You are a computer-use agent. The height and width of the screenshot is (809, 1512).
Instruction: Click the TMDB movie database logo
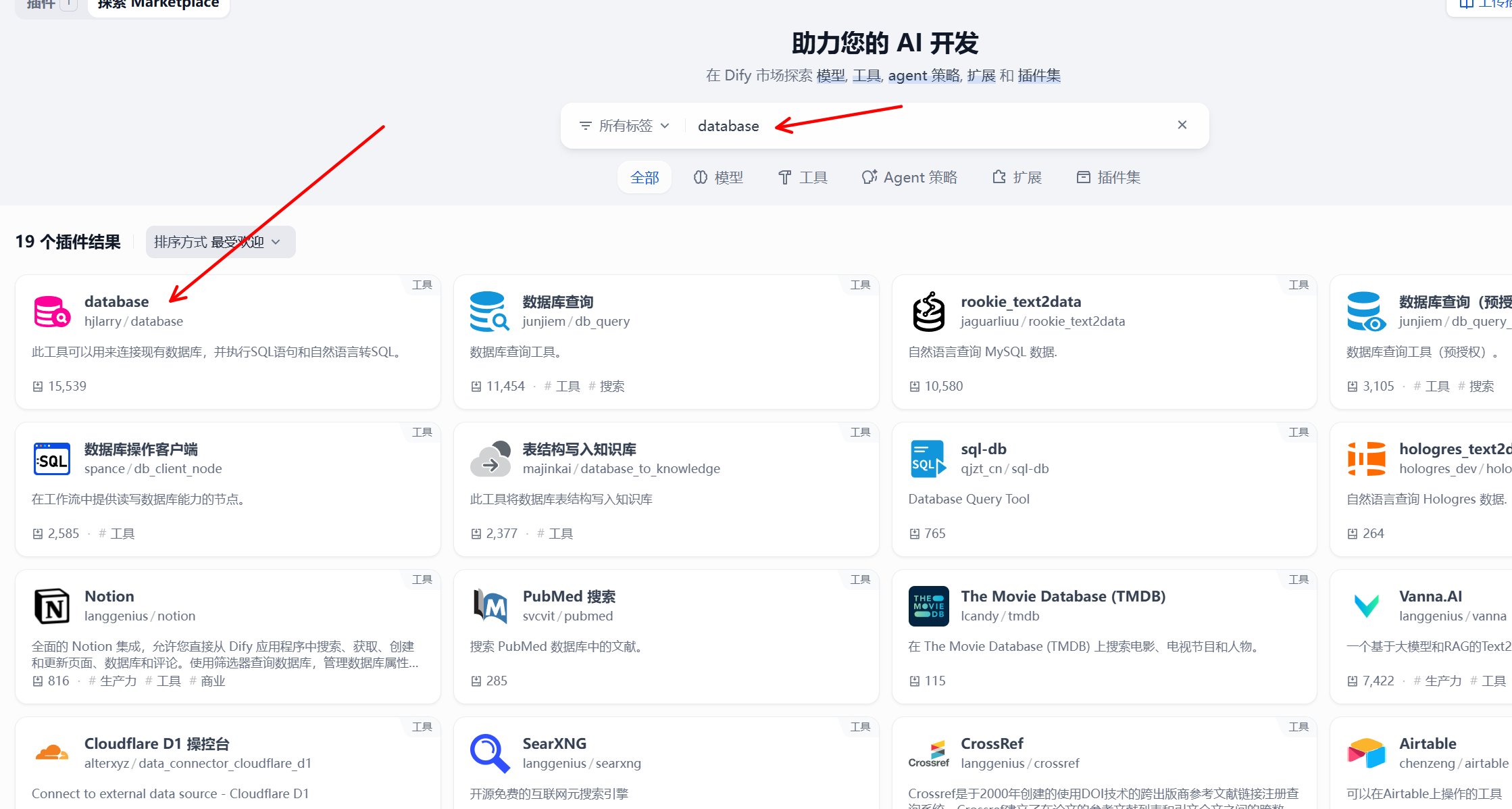pos(928,606)
